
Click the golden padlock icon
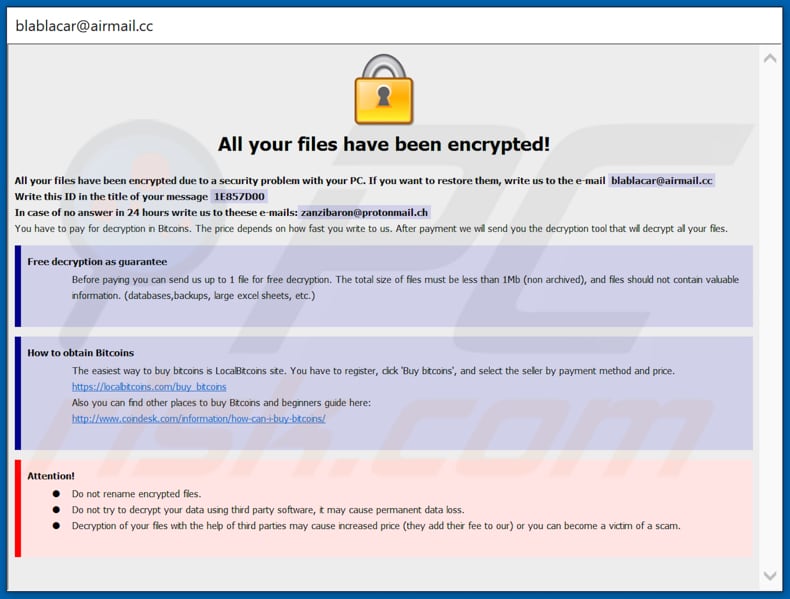click(x=384, y=90)
